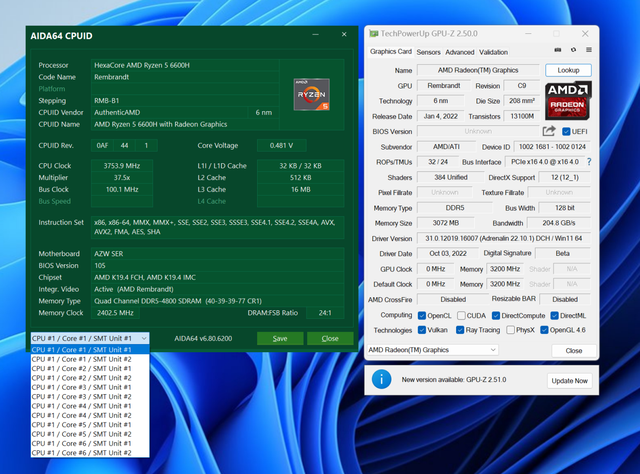Image resolution: width=640 pixels, height=474 pixels.
Task: Toggle the Ray Tracing checkbox
Action: (460, 330)
